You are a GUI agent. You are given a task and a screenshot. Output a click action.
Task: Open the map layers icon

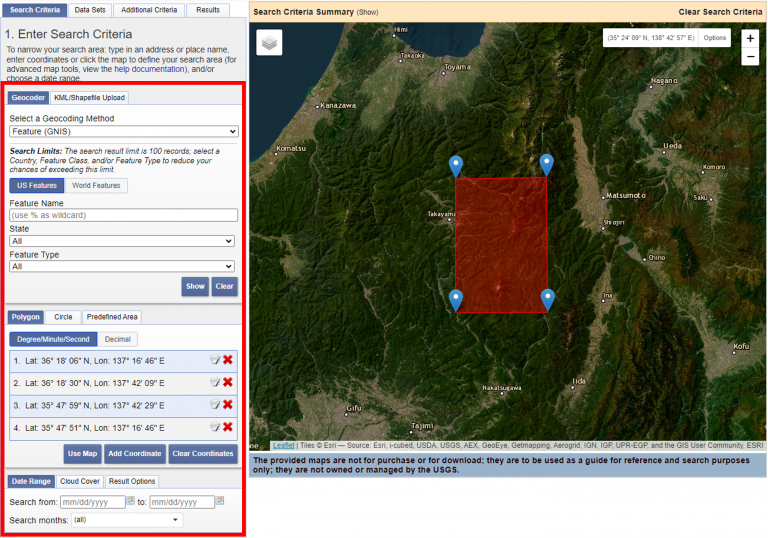(269, 43)
